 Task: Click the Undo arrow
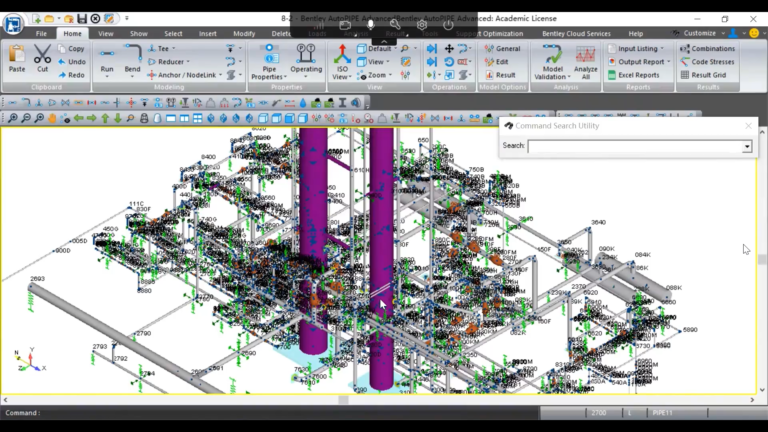pyautogui.click(x=62, y=62)
